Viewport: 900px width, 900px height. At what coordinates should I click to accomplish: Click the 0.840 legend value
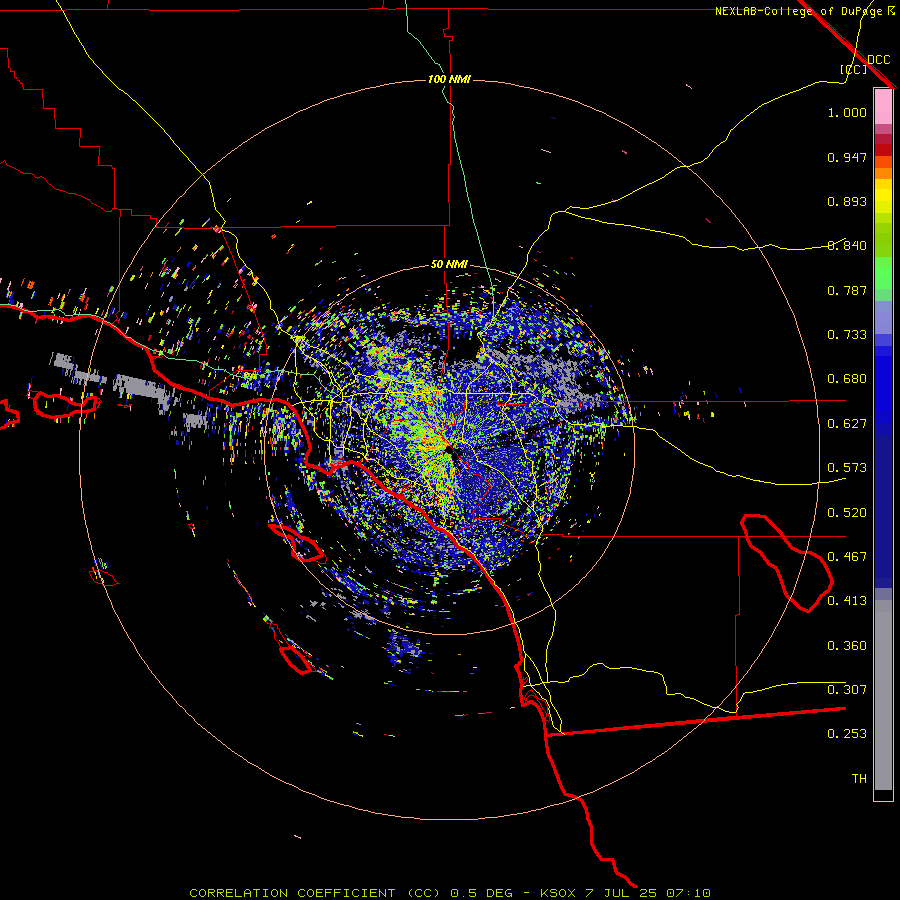click(x=847, y=246)
